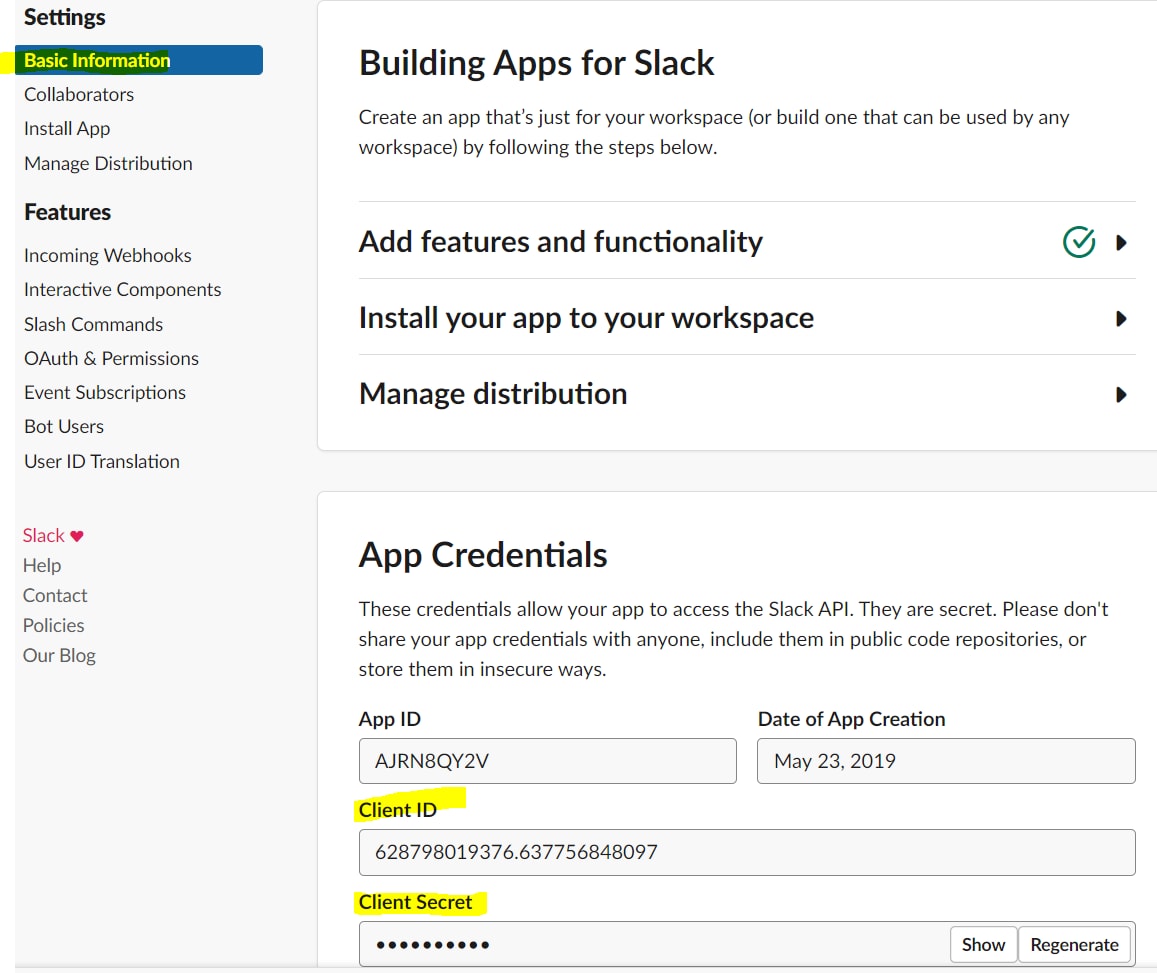The image size is (1157, 973).
Task: Click the Client ID input field
Action: [x=746, y=852]
